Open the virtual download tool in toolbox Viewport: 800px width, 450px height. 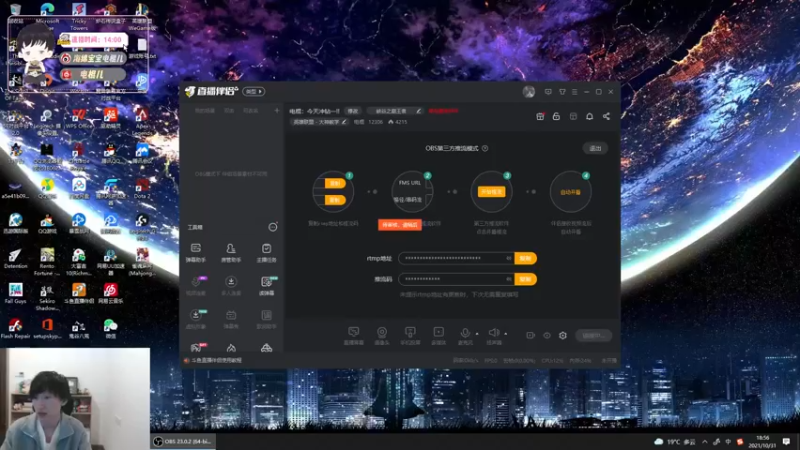coord(196,319)
